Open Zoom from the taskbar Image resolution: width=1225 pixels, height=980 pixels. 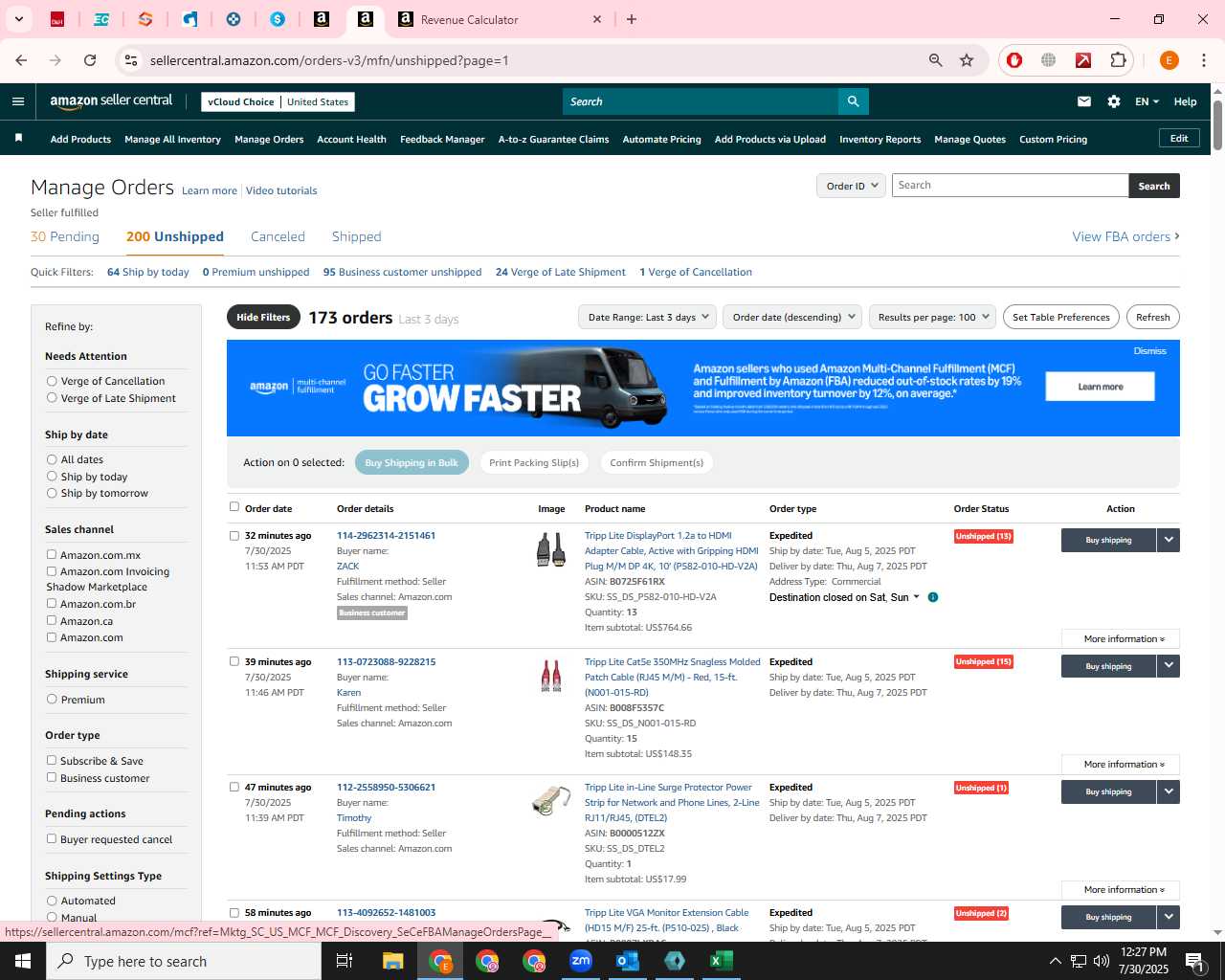(581, 961)
